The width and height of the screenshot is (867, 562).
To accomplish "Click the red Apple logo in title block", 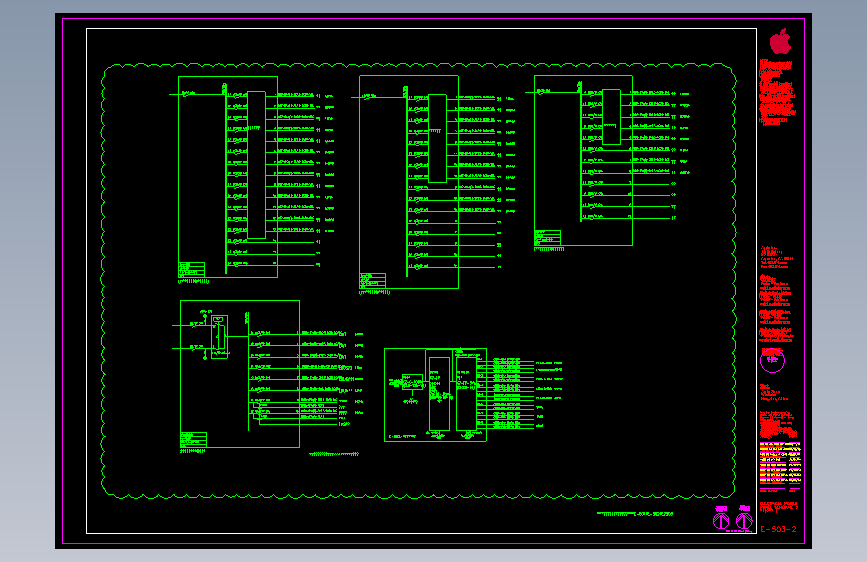I will [780, 41].
